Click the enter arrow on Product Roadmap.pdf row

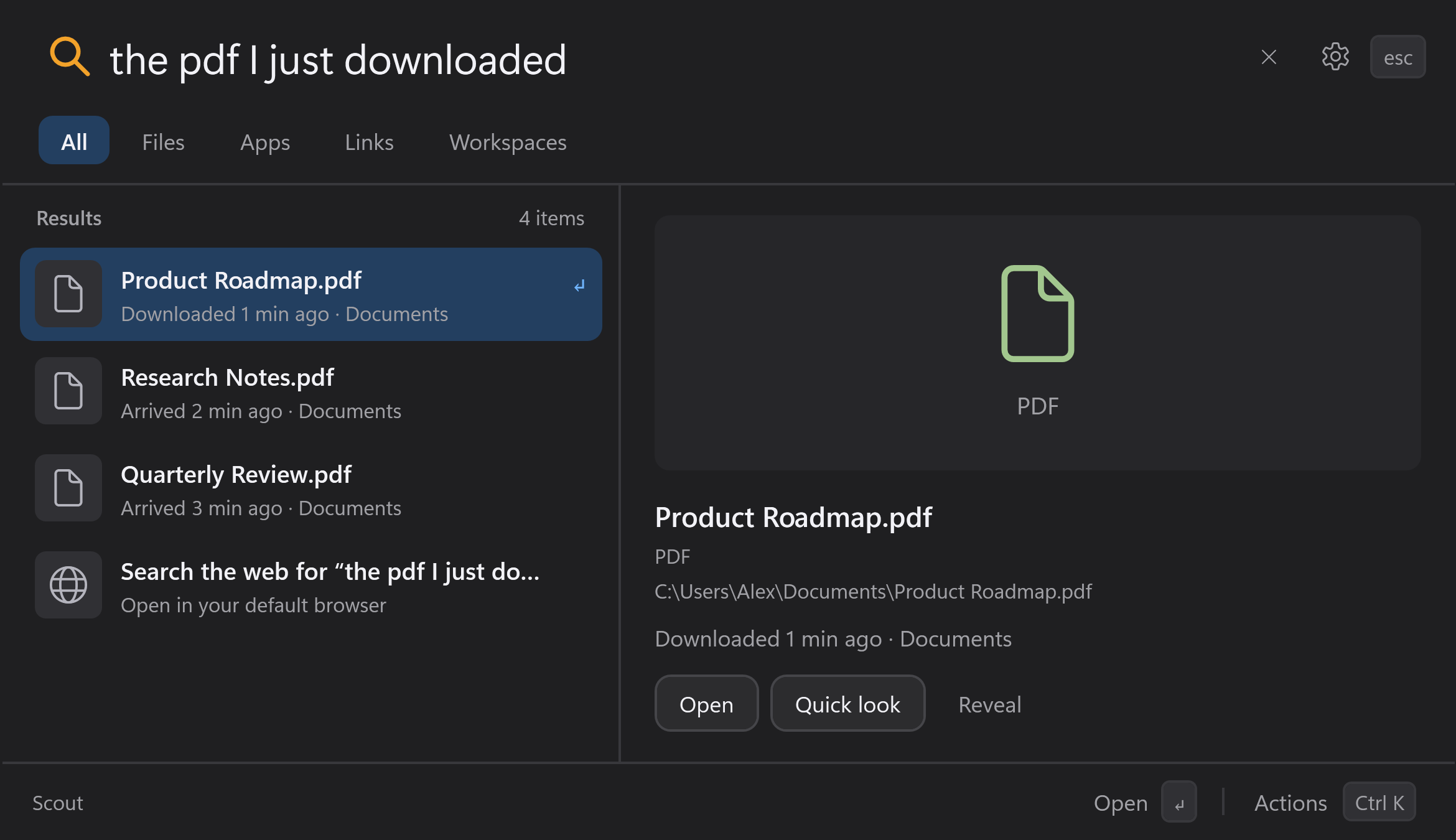579,286
